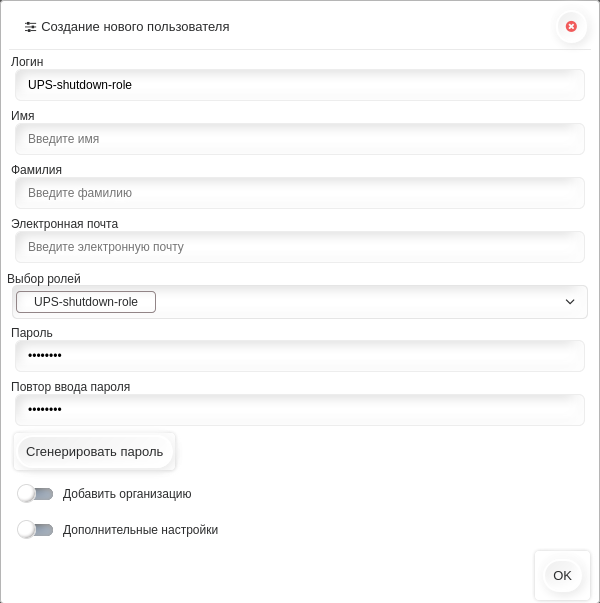Screen dimensions: 600x603
Task: Click Сгенерировать пароль button
Action: click(95, 451)
